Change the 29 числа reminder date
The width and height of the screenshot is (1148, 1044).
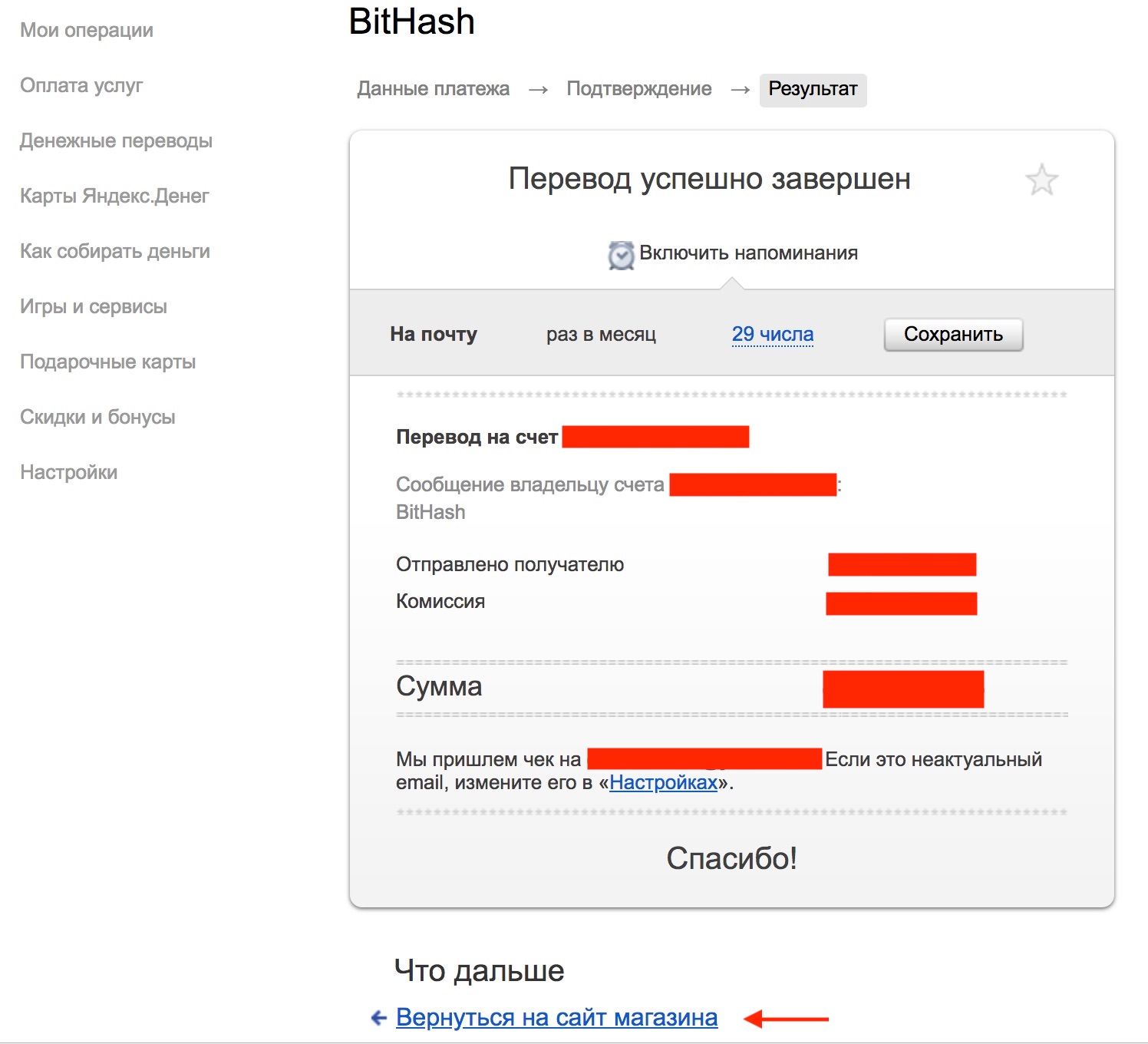tap(773, 334)
